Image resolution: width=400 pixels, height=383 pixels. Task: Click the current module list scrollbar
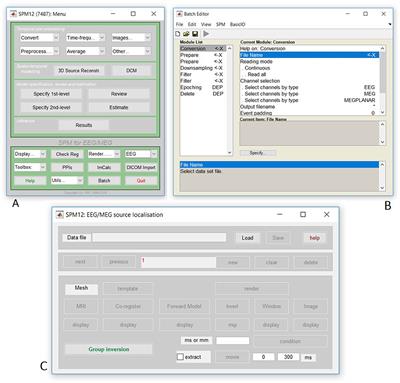[382, 80]
